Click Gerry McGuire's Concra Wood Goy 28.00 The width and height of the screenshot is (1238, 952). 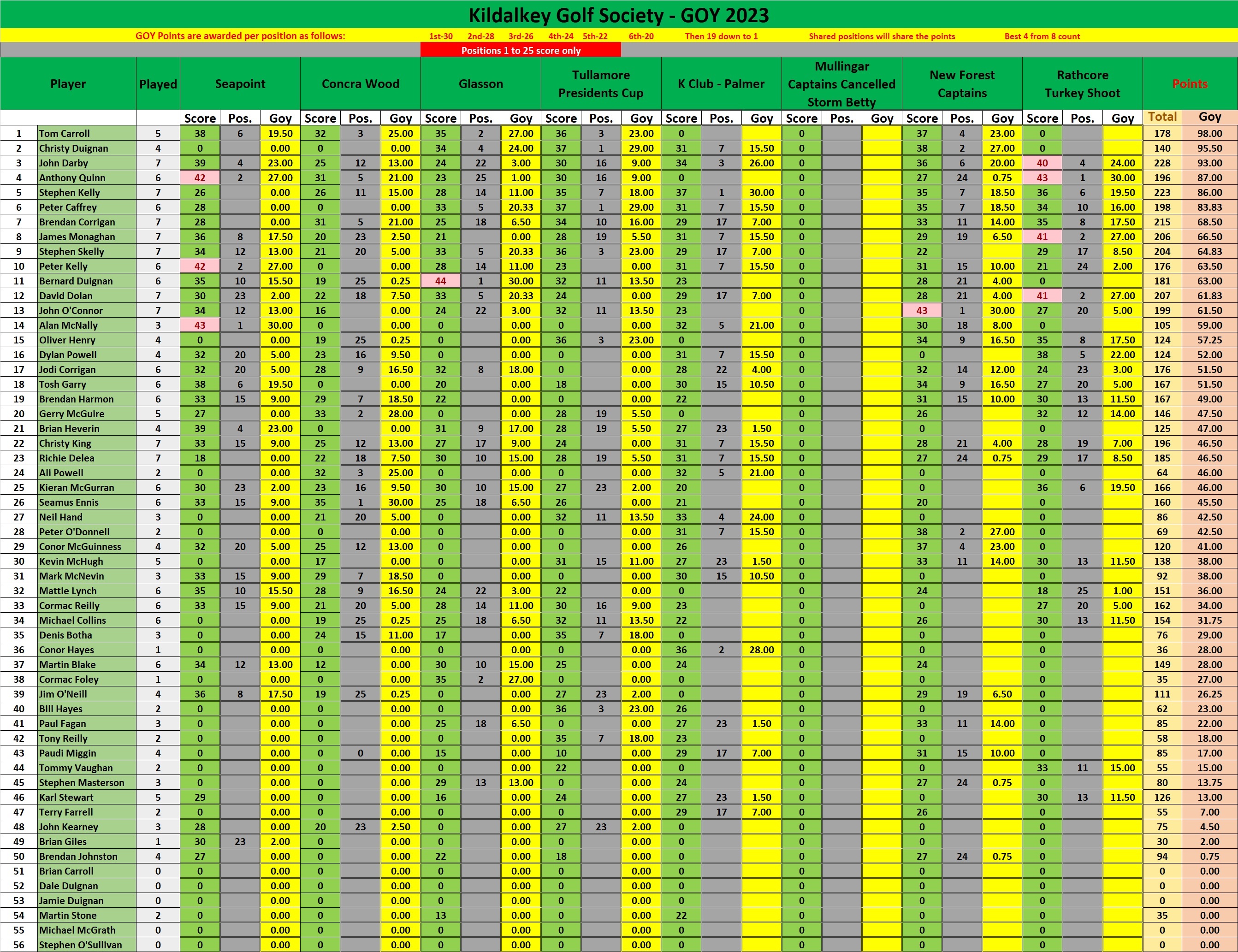point(401,414)
